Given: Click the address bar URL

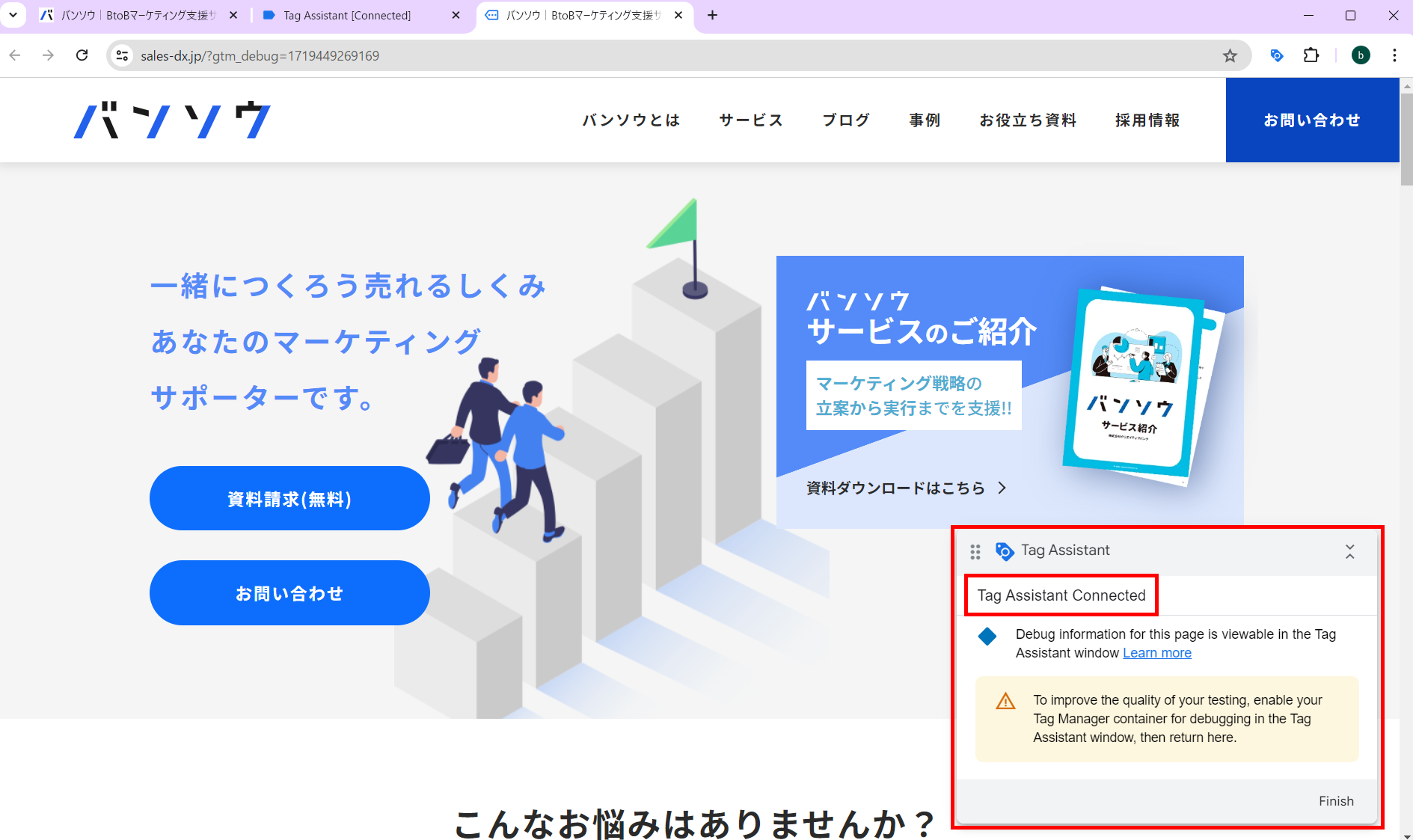Looking at the screenshot, I should 260,56.
